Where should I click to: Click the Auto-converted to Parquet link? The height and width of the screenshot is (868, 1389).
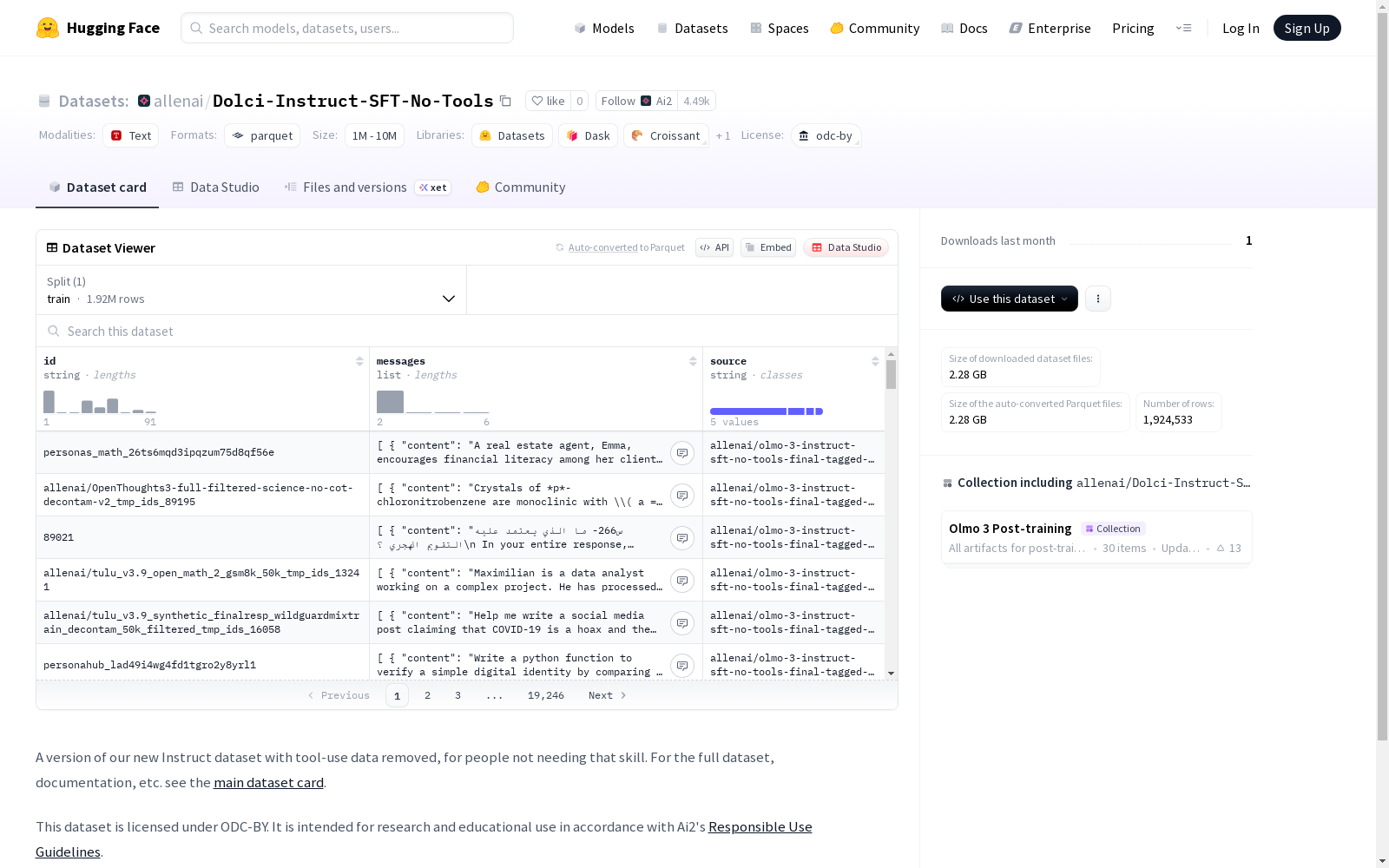(602, 247)
